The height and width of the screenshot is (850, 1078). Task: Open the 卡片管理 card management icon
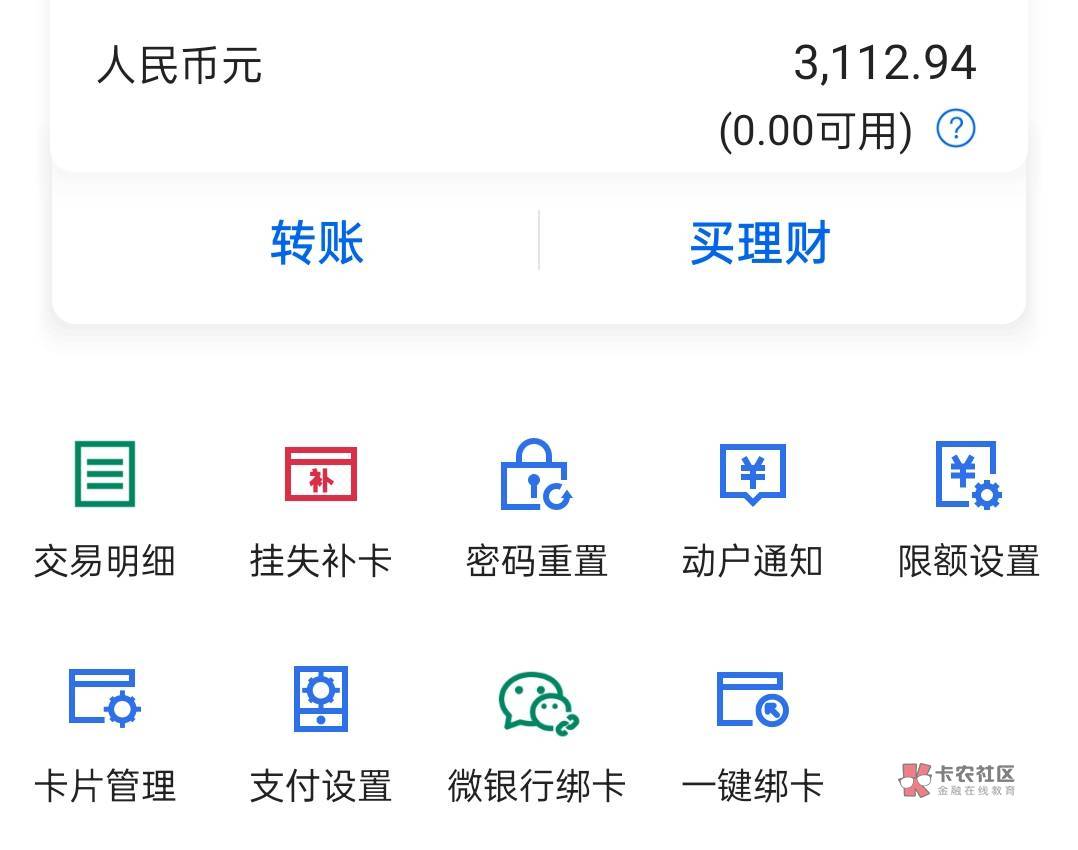(x=104, y=698)
